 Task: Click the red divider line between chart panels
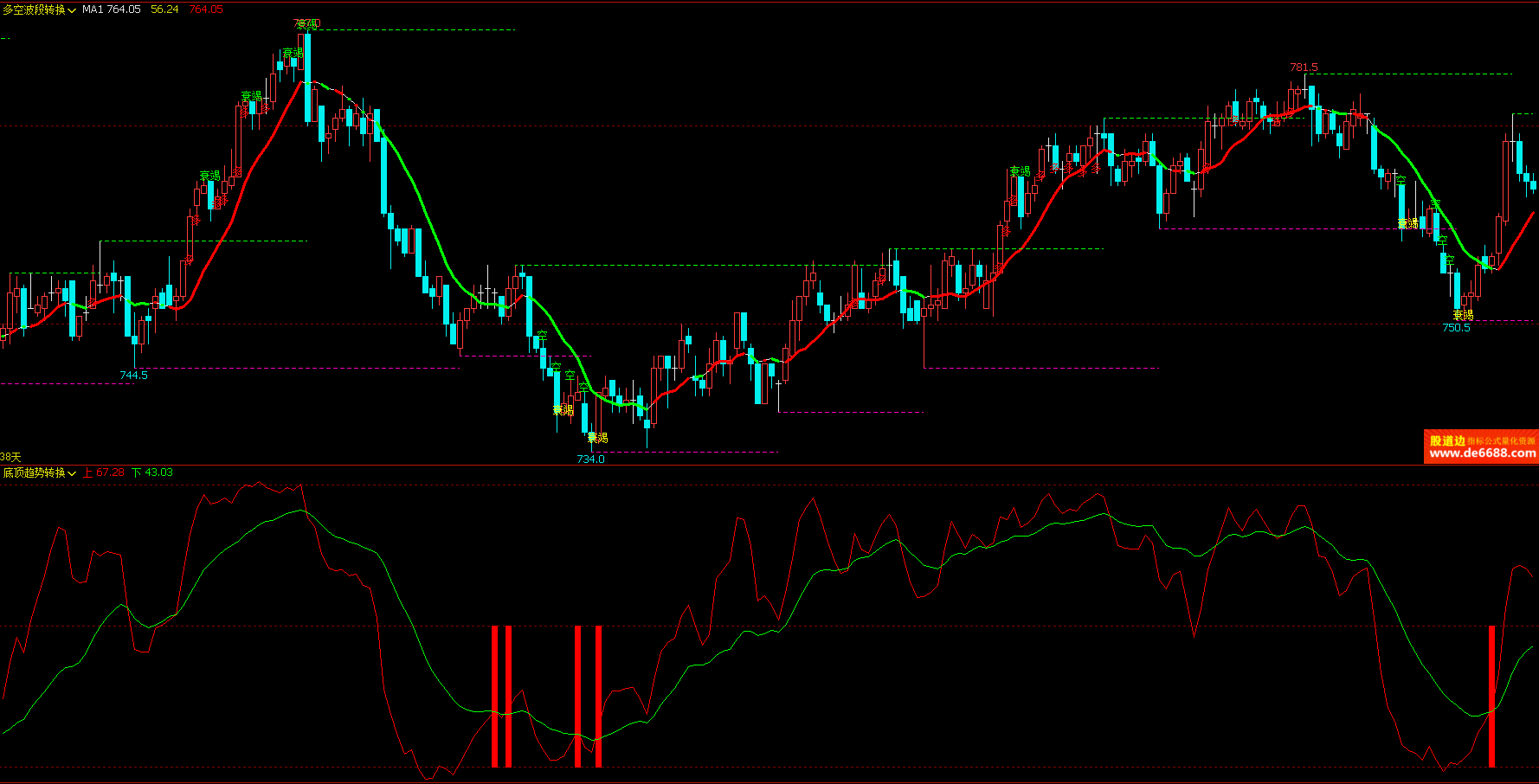[769, 465]
